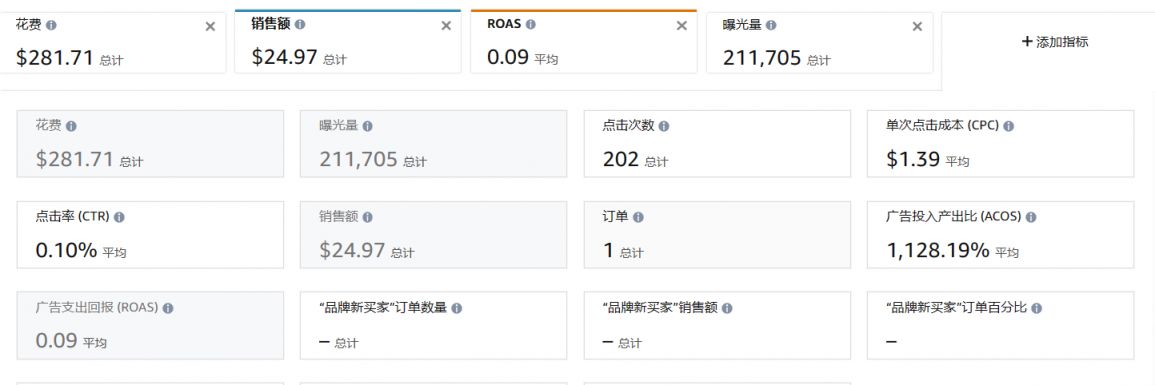
Task: Open info icon in grid 曝光量 tile
Action: pyautogui.click(x=368, y=126)
